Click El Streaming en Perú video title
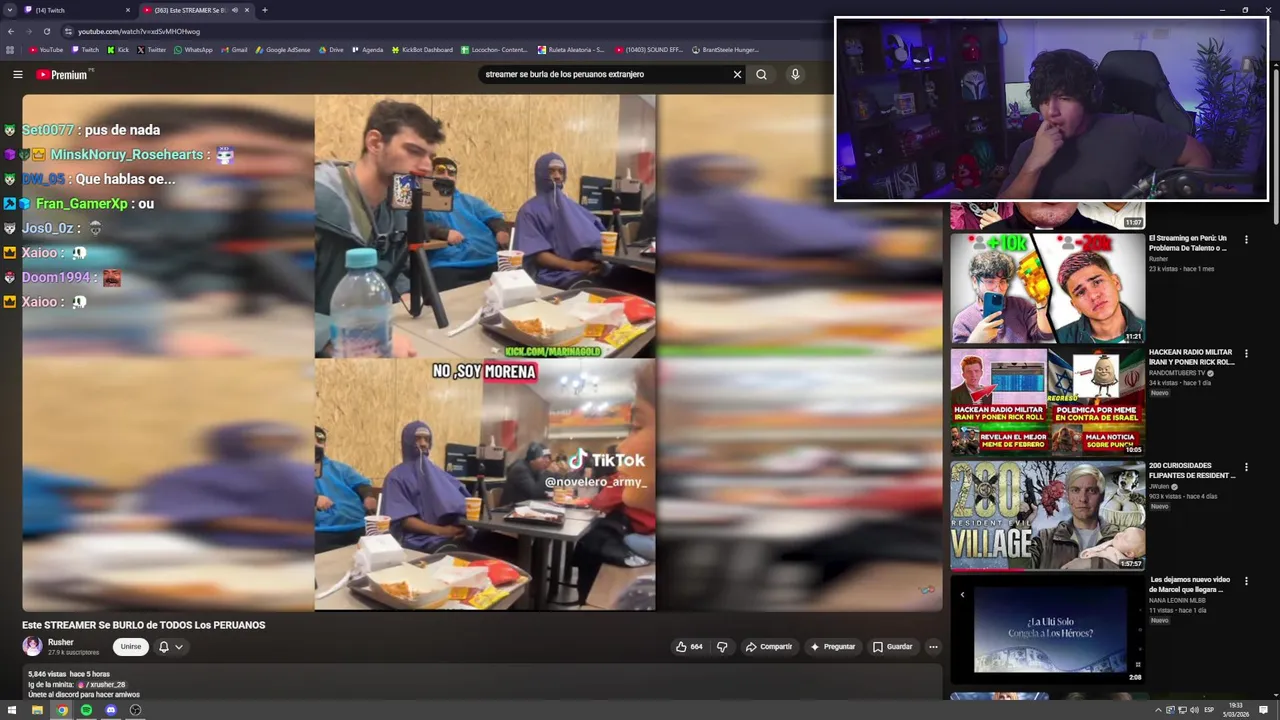Image resolution: width=1280 pixels, height=720 pixels. point(1188,243)
